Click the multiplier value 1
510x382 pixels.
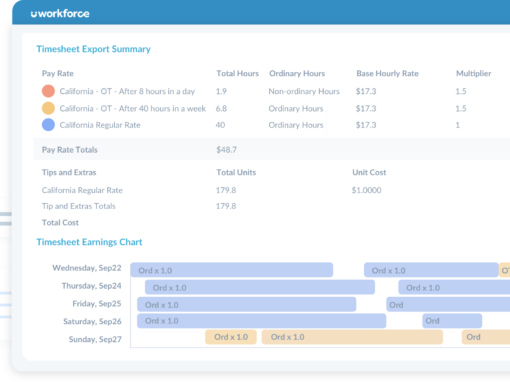[458, 125]
